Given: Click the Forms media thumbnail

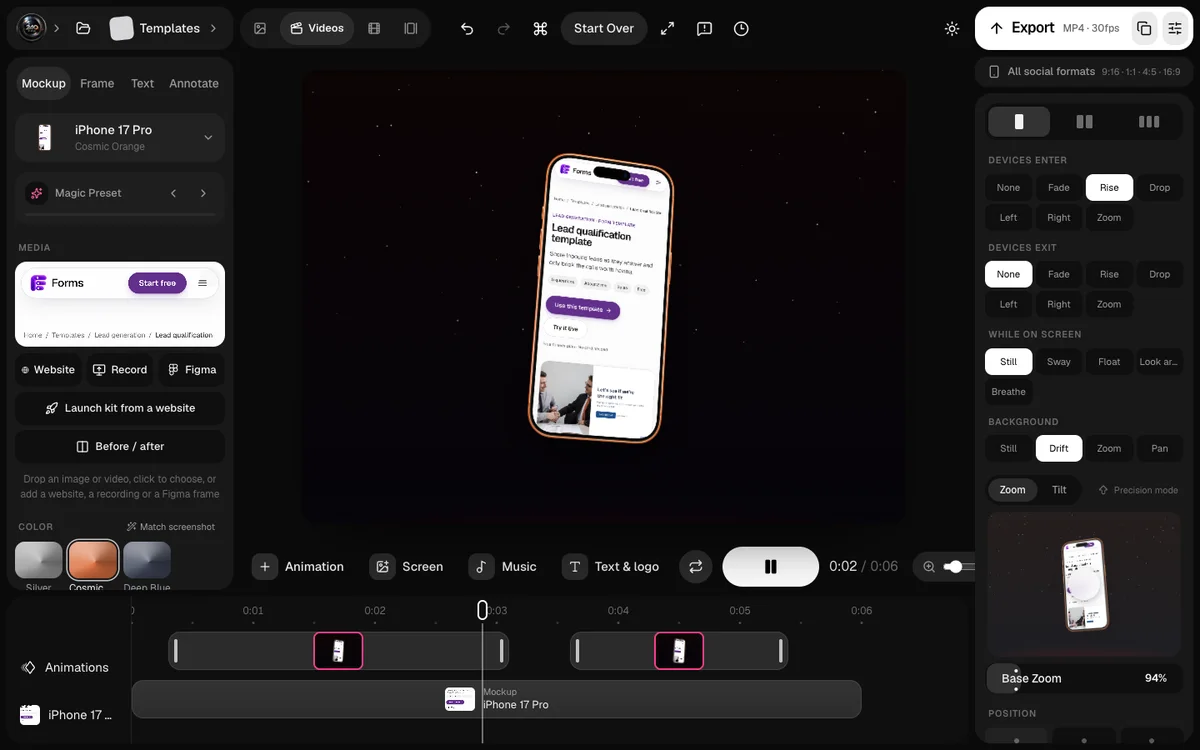Looking at the screenshot, I should (120, 304).
